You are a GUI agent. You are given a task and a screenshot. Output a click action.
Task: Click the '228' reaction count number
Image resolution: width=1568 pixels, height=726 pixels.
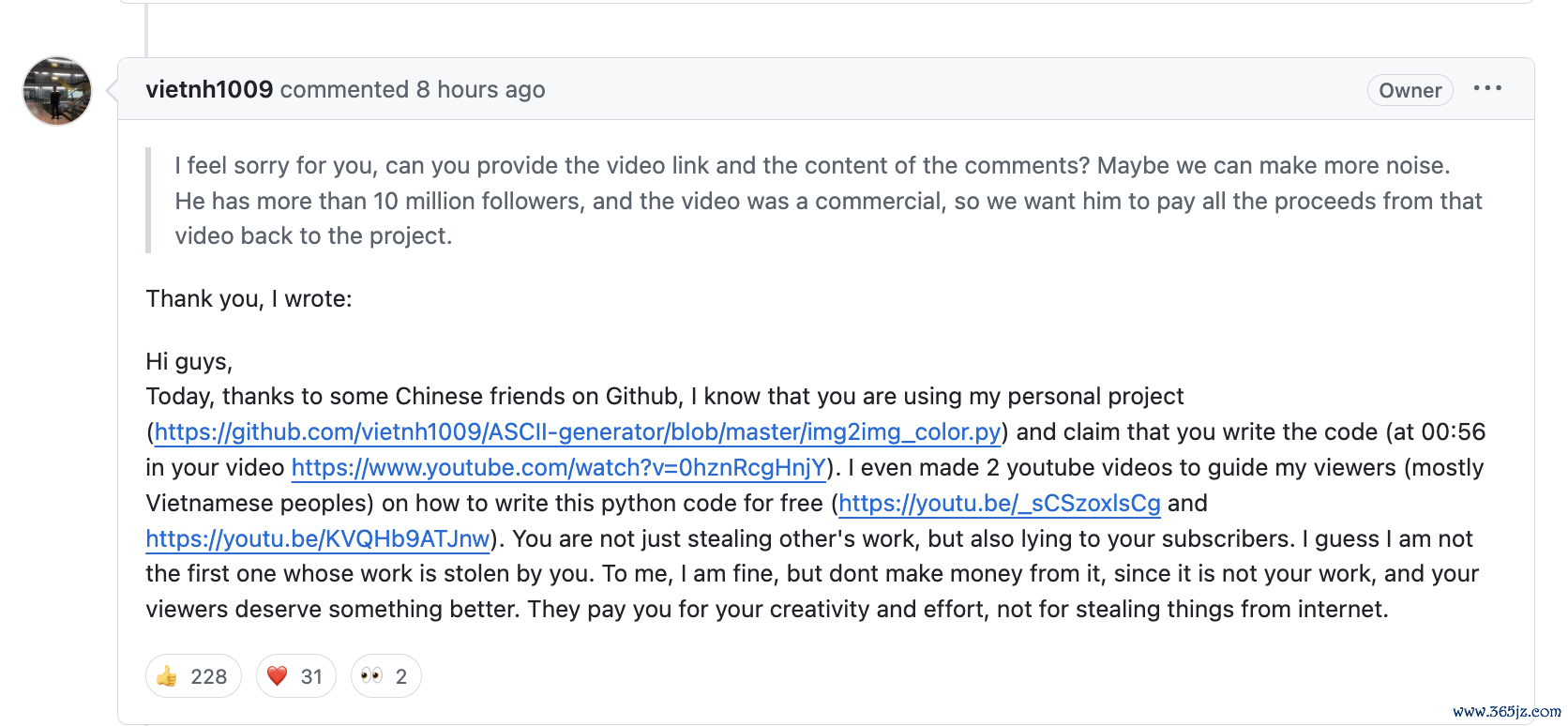click(x=208, y=676)
